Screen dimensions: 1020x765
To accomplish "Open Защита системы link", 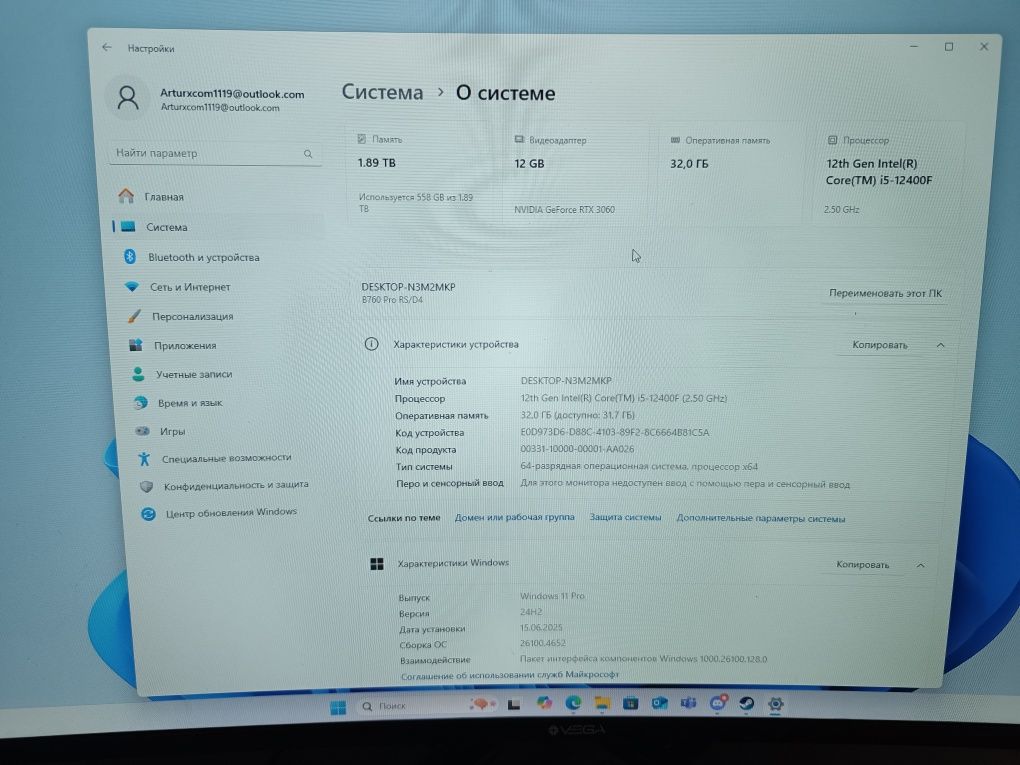I will pos(625,518).
